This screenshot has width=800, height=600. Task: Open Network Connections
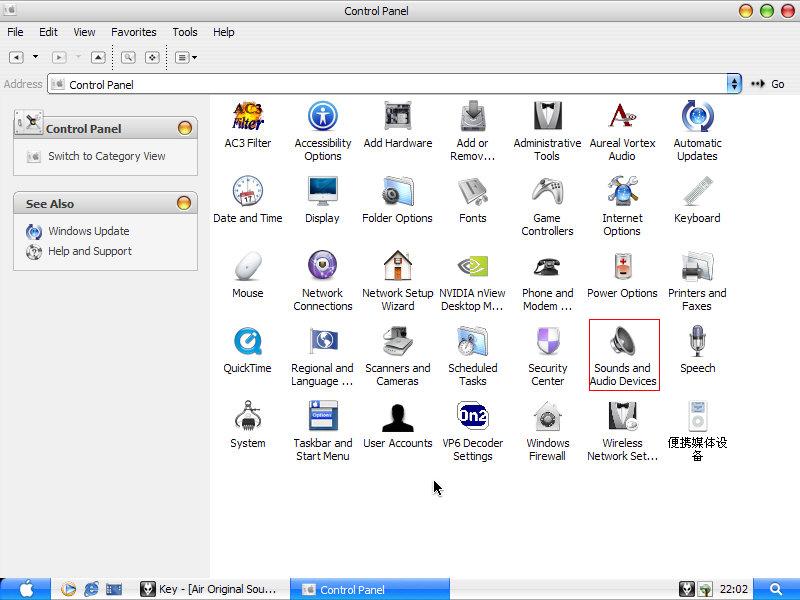click(x=322, y=282)
